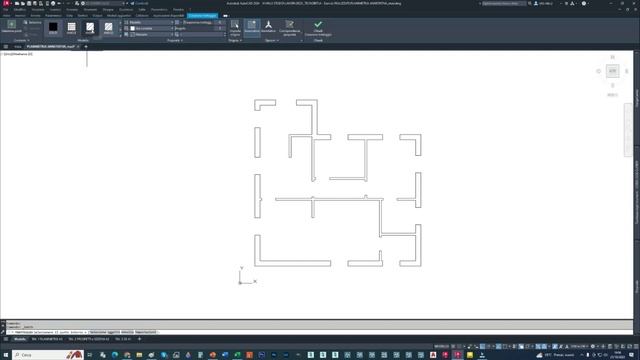Image resolution: width=640 pixels, height=360 pixels.
Task: Select the ANGLE hatch pattern swatch
Action: click(x=71, y=28)
